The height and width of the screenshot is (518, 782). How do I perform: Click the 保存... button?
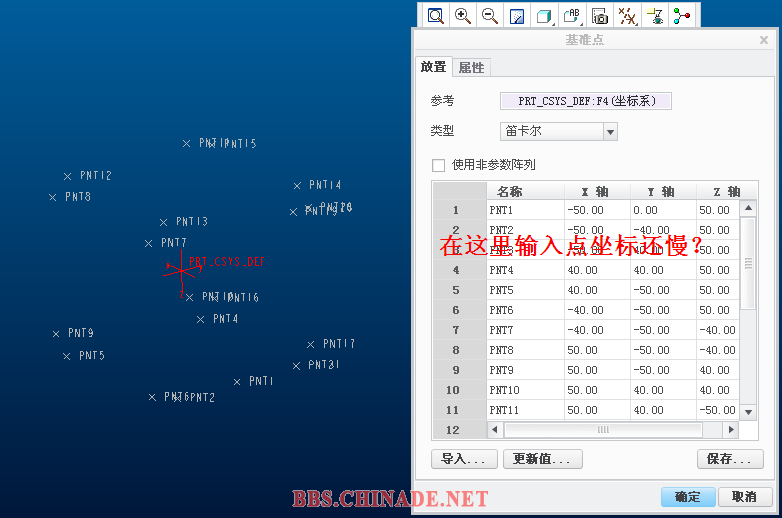pyautogui.click(x=730, y=459)
